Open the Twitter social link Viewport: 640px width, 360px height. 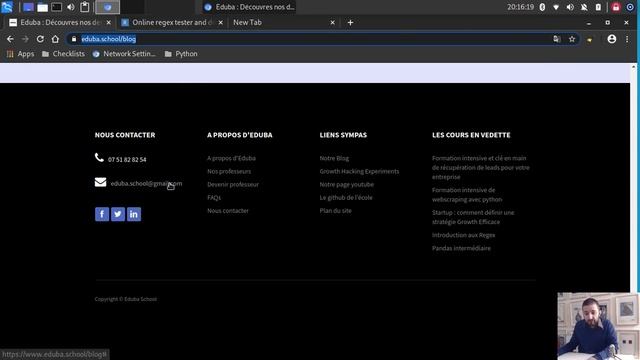[118, 214]
